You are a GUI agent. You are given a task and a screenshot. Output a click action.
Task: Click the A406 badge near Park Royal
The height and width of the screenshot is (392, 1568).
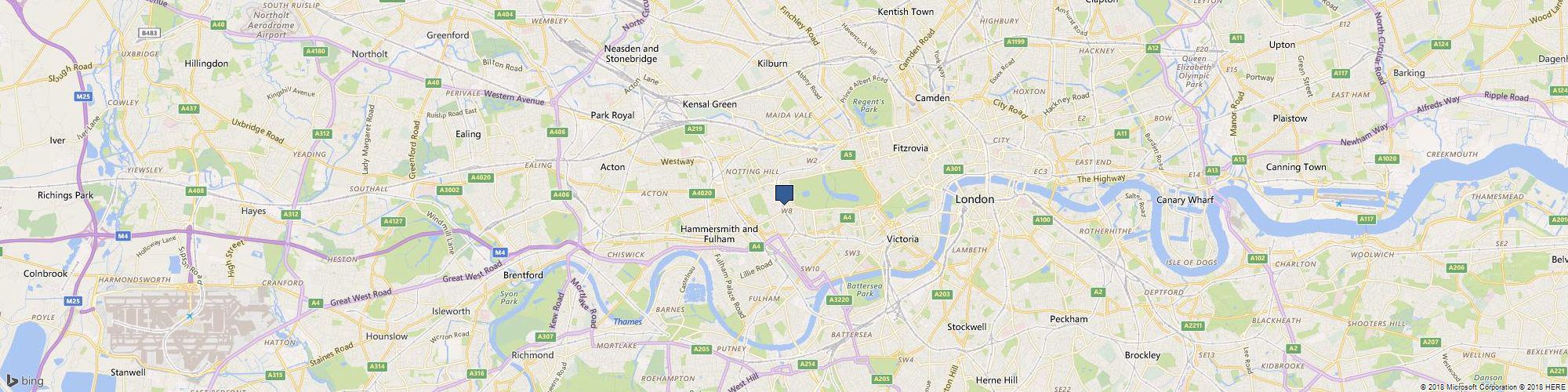pos(557,132)
